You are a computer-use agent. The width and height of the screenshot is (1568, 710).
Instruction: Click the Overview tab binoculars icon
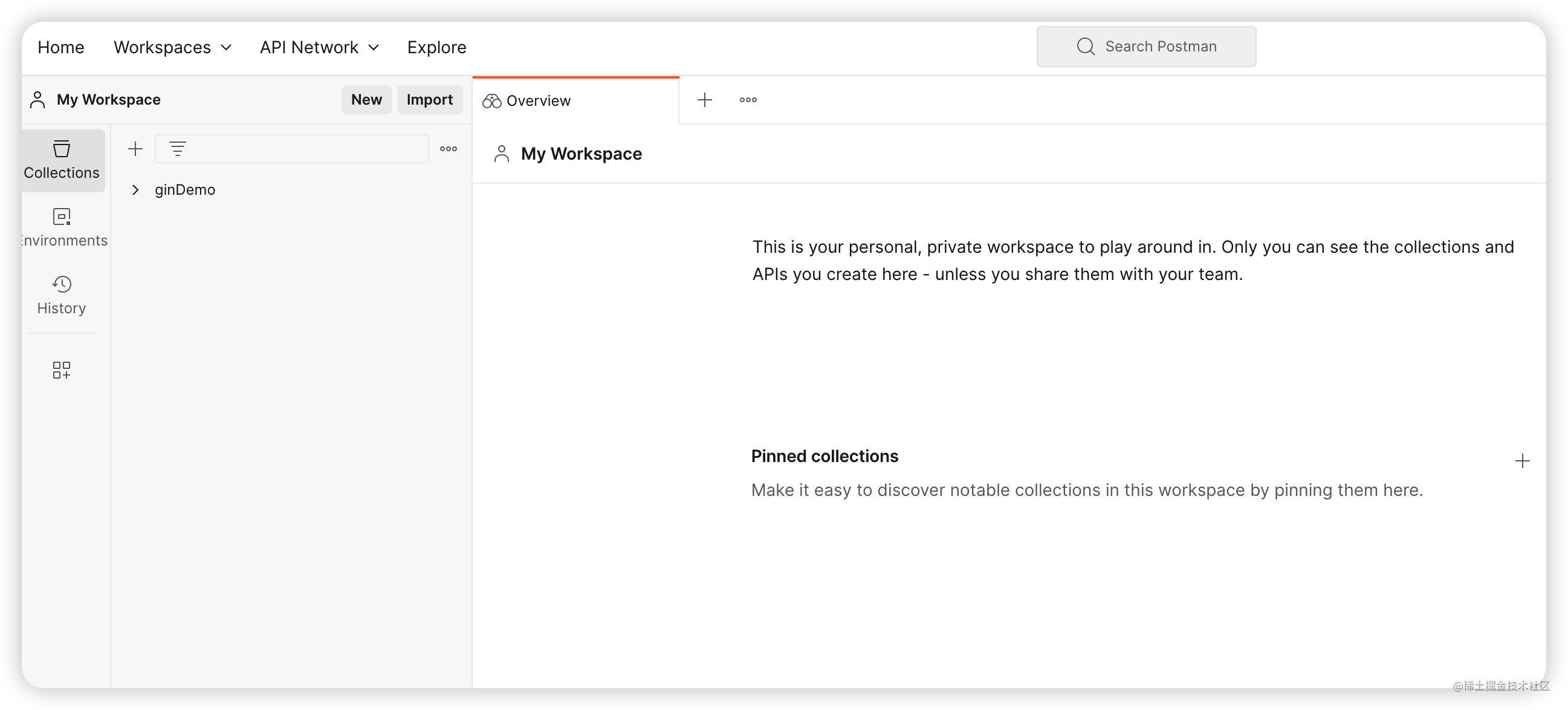coord(492,101)
